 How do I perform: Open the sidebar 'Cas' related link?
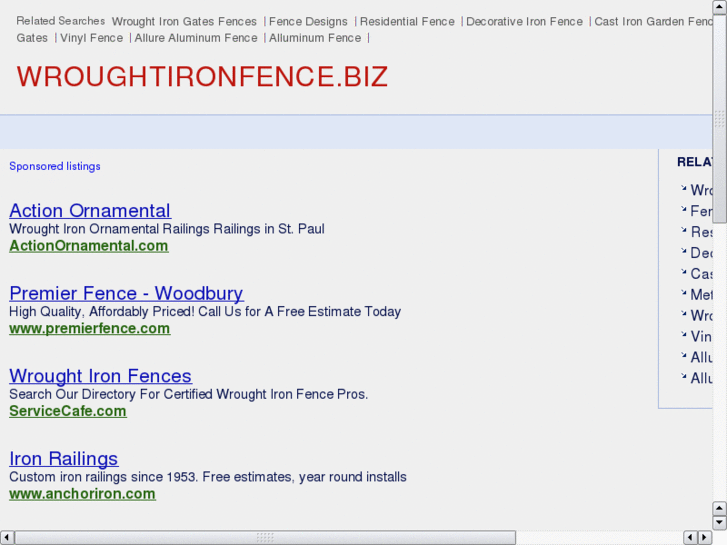(x=701, y=274)
